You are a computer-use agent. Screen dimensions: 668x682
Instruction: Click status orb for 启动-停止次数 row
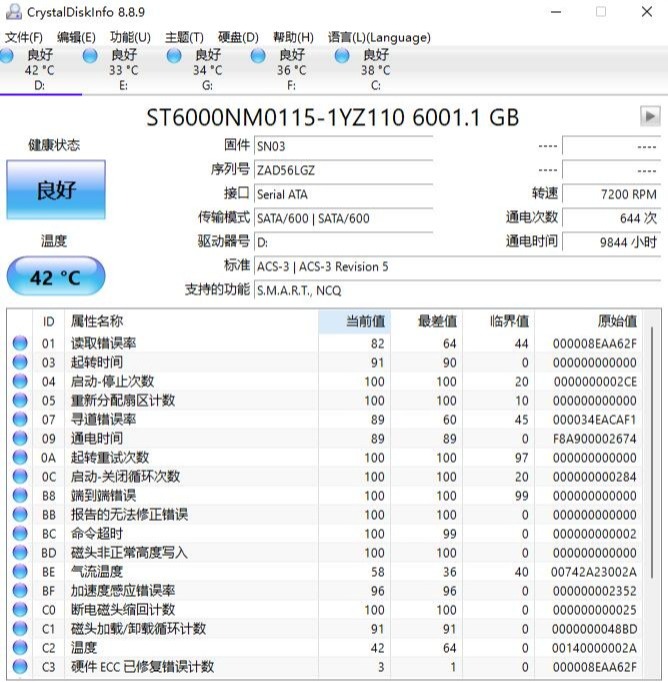point(20,381)
